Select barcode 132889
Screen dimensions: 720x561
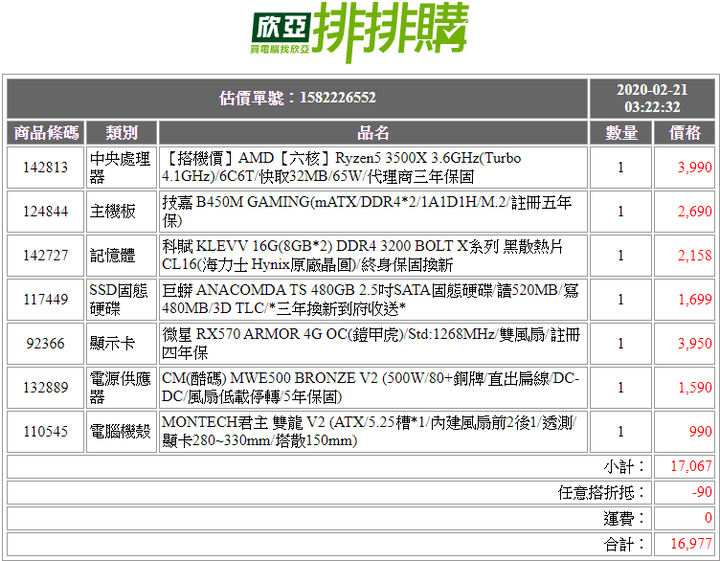[45, 387]
